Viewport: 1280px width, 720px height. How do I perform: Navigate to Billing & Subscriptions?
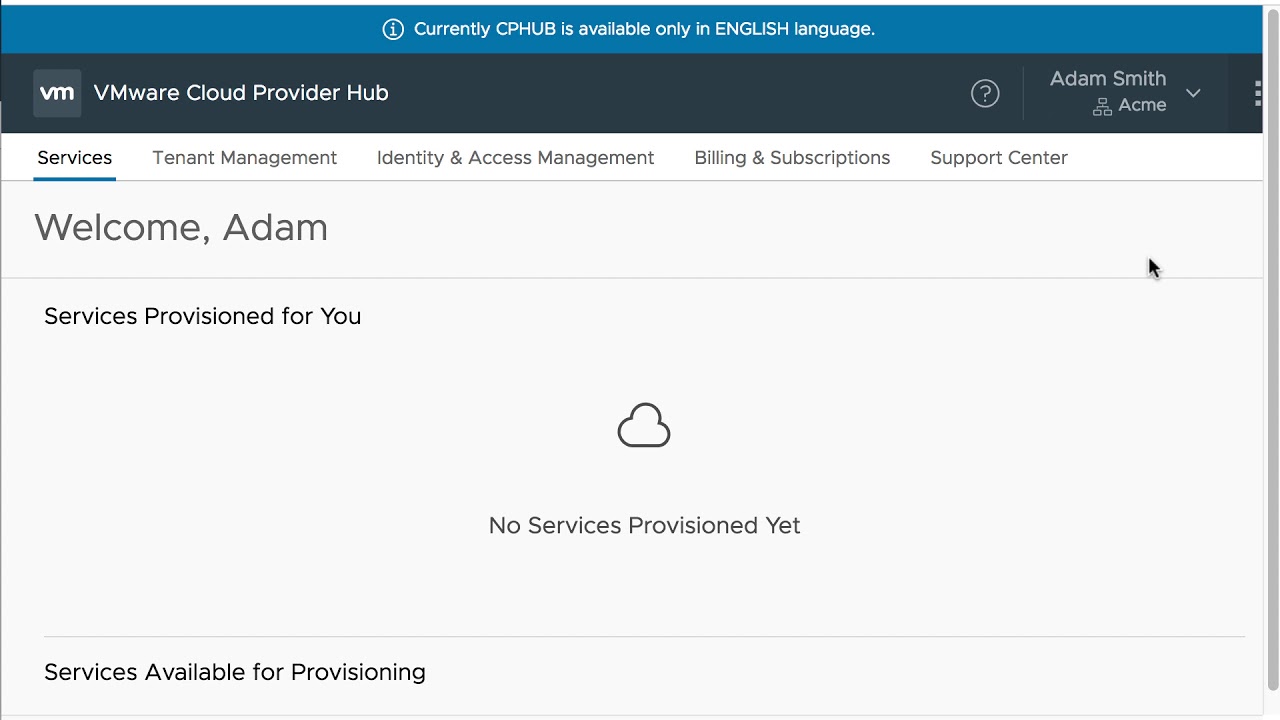click(x=791, y=158)
